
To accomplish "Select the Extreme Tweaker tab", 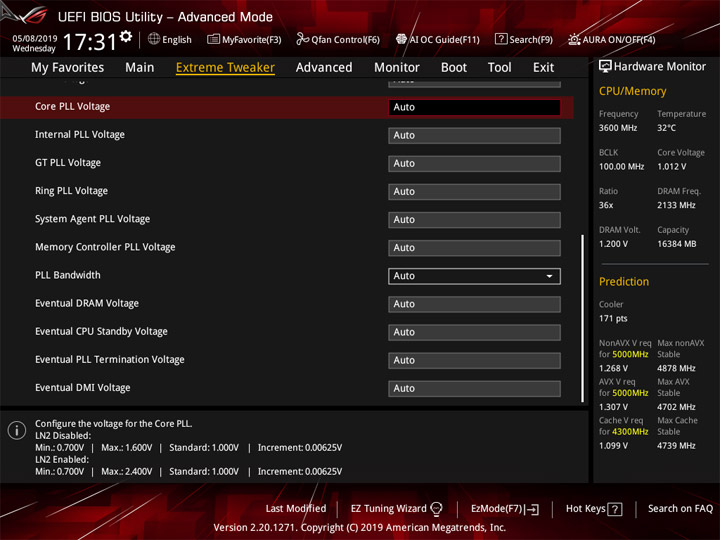I will point(225,68).
